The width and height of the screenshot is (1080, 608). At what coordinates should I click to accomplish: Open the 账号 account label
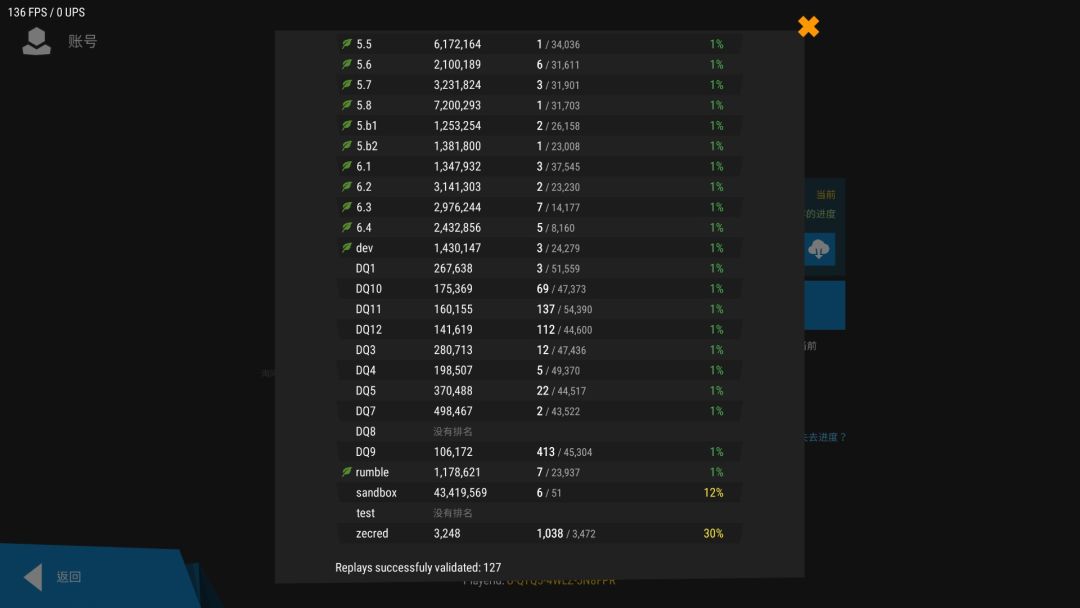coord(83,41)
